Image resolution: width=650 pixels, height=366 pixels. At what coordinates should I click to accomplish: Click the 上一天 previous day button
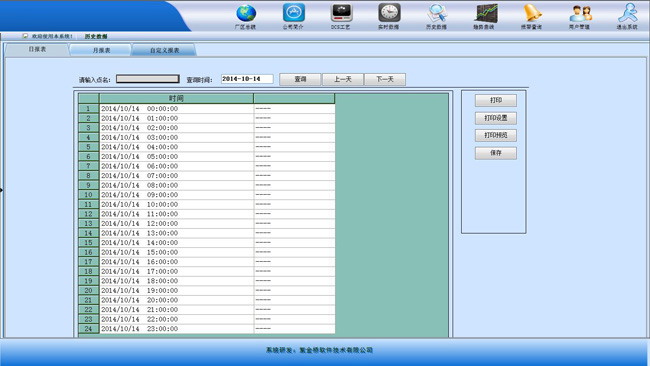343,79
